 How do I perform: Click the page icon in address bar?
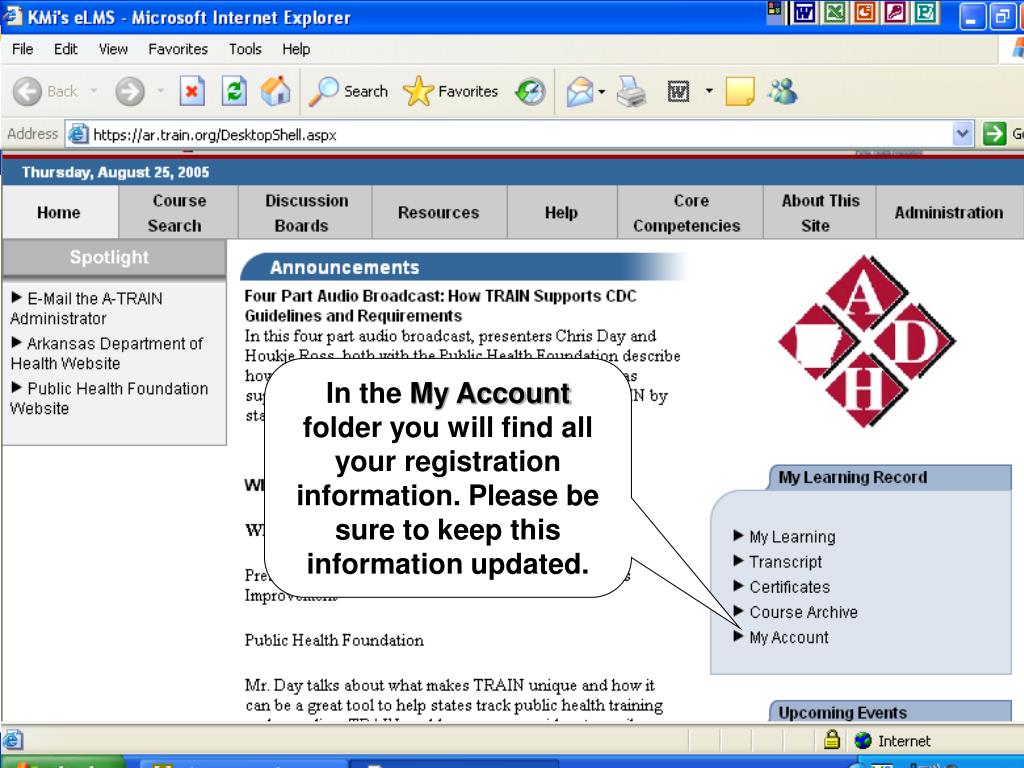78,135
